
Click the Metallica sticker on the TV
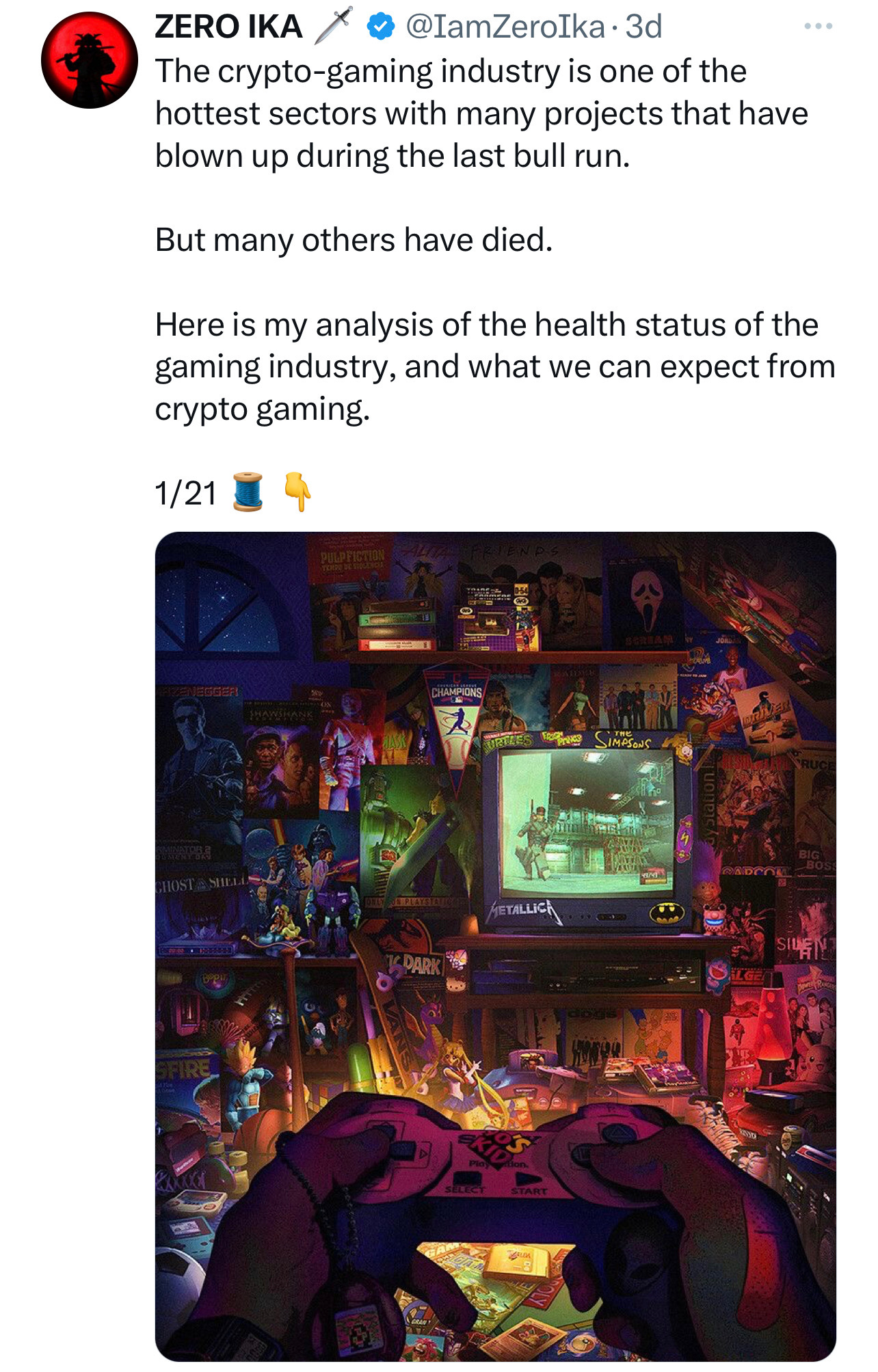pyautogui.click(x=523, y=911)
